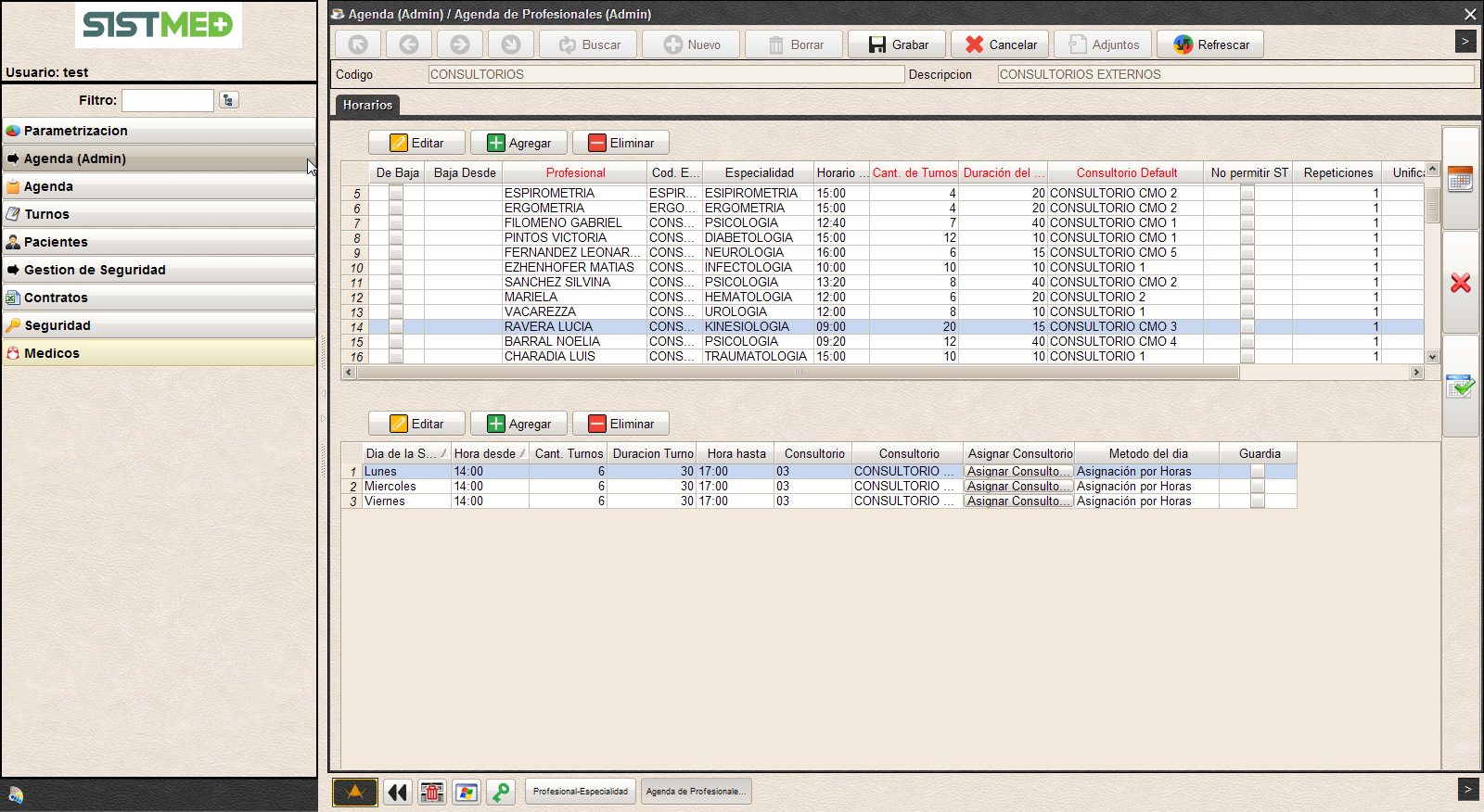This screenshot has height=812, width=1484.
Task: Toggle No permitir ST for ESPIROMETRIA row
Action: point(1247,194)
